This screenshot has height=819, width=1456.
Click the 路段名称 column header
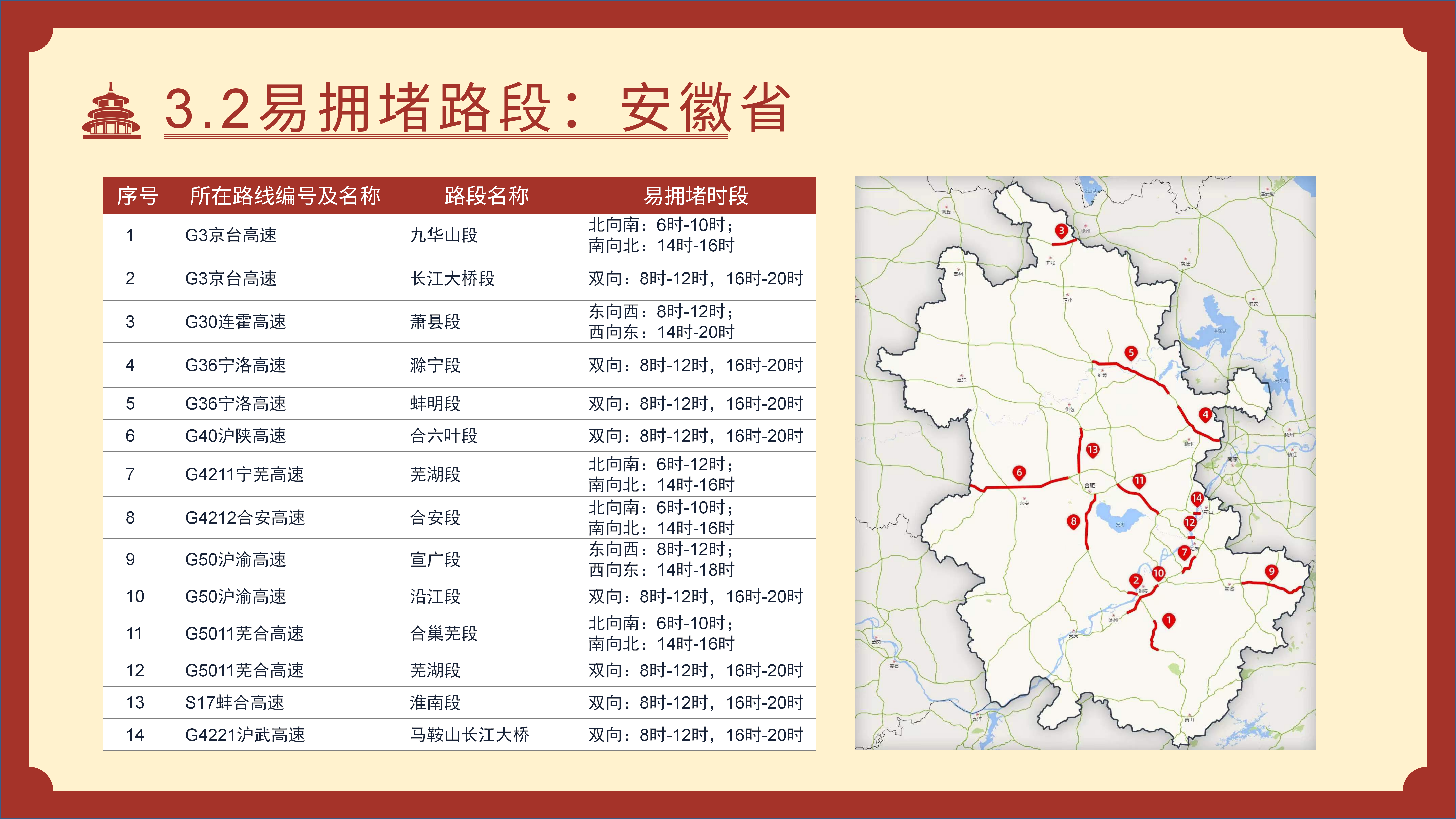tap(486, 196)
